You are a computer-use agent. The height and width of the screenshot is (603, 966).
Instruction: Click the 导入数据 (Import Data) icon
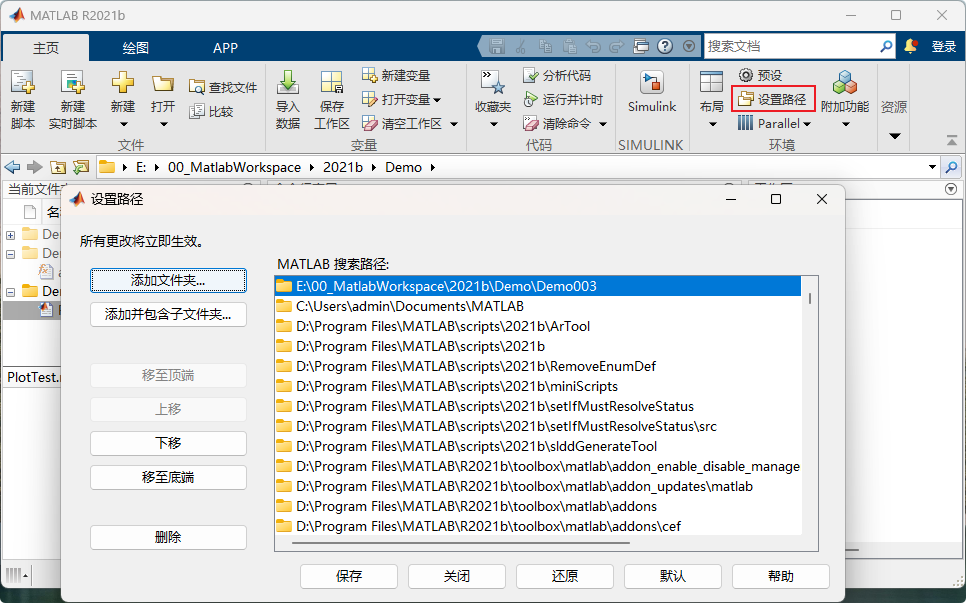288,84
